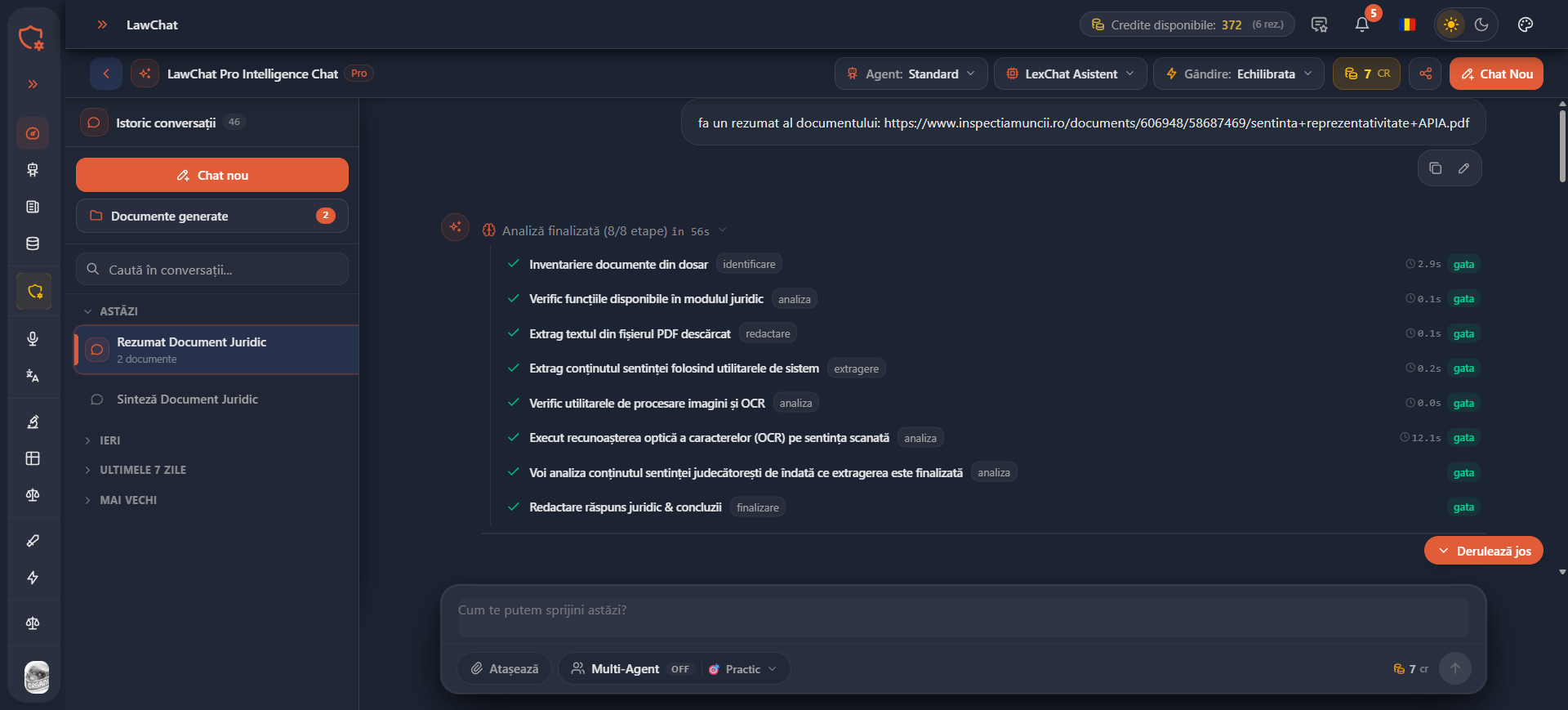This screenshot has height=710, width=1568.
Task: Edit the user message with pencil icon
Action: (x=1464, y=168)
